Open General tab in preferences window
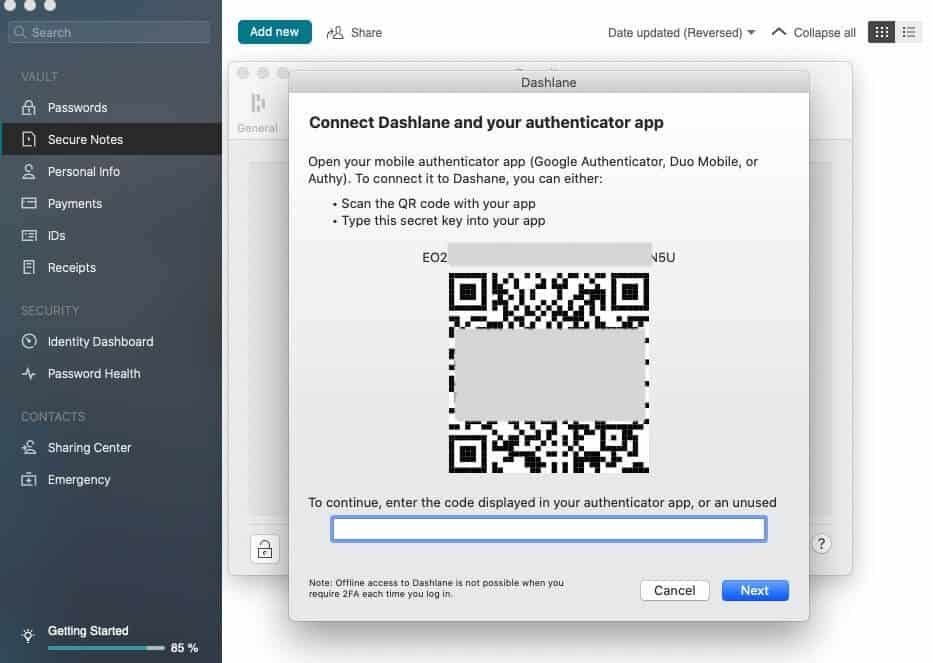Screen dimensions: 933x663 pos(258,113)
